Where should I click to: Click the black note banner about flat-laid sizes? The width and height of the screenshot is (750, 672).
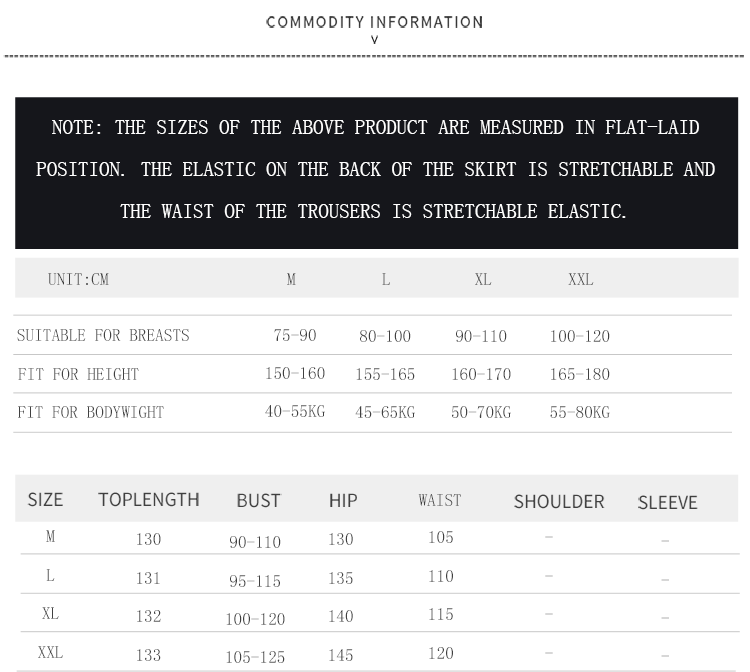(375, 170)
